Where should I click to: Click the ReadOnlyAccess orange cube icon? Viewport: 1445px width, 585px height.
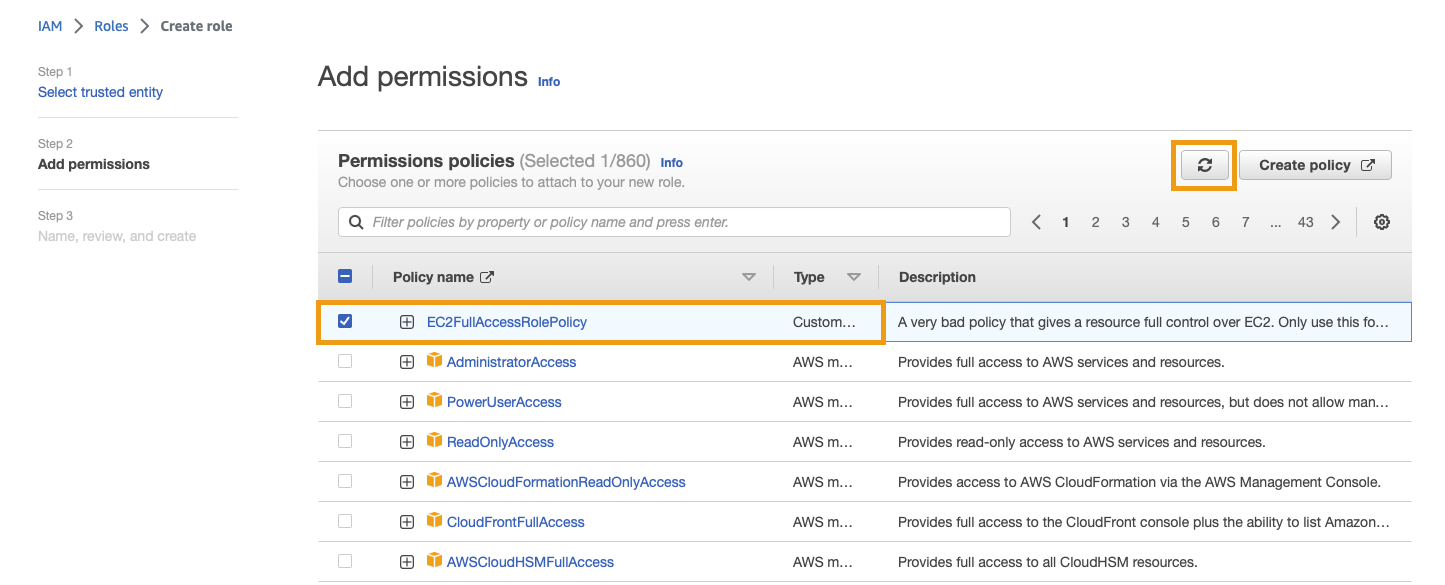434,441
